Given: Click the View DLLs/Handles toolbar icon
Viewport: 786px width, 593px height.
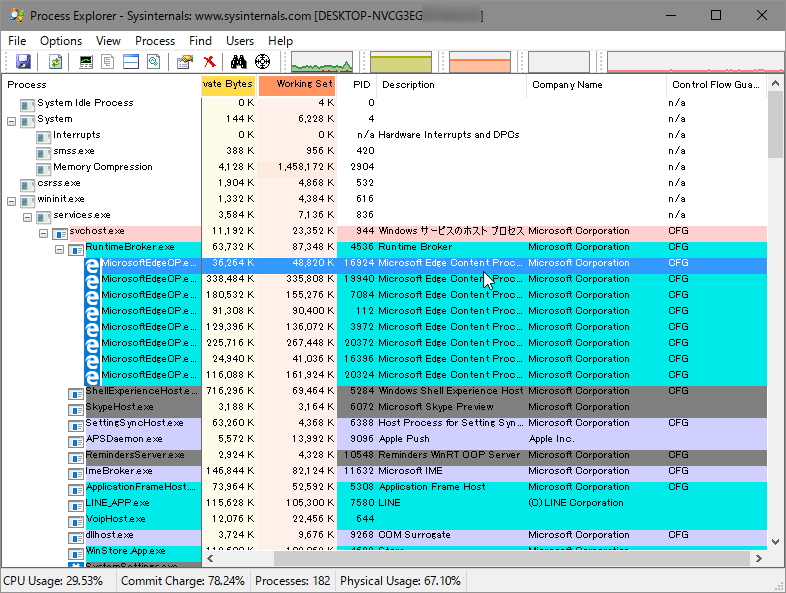Looking at the screenshot, I should (153, 62).
